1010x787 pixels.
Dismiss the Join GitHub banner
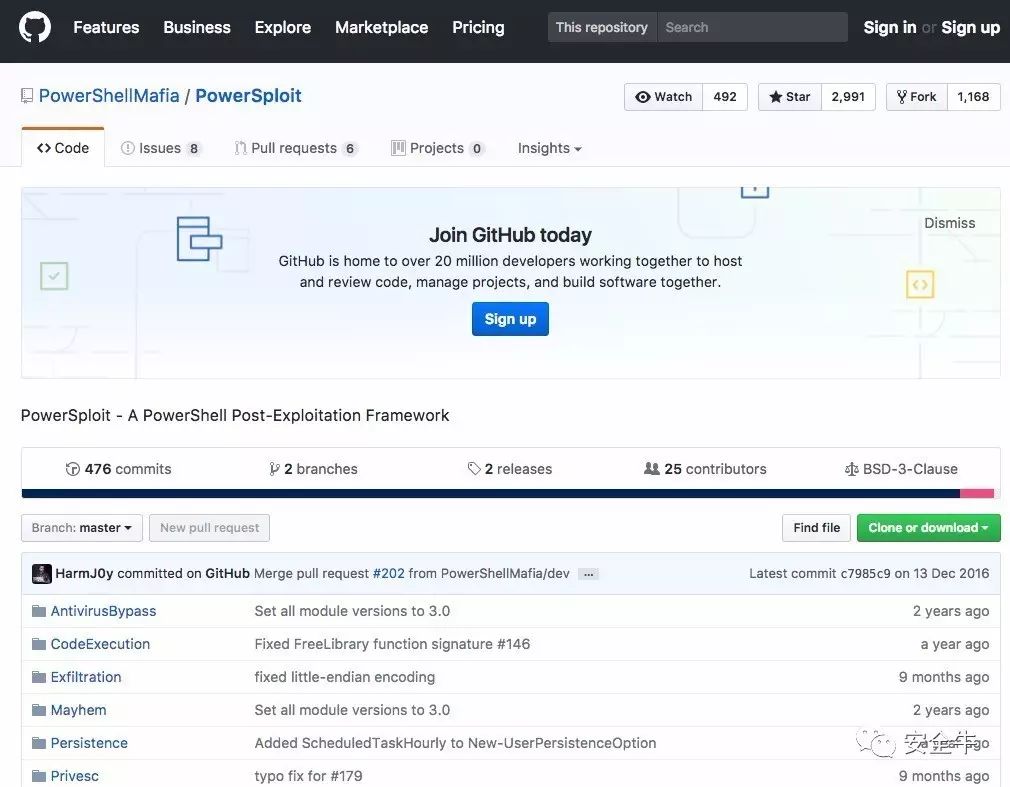point(949,223)
